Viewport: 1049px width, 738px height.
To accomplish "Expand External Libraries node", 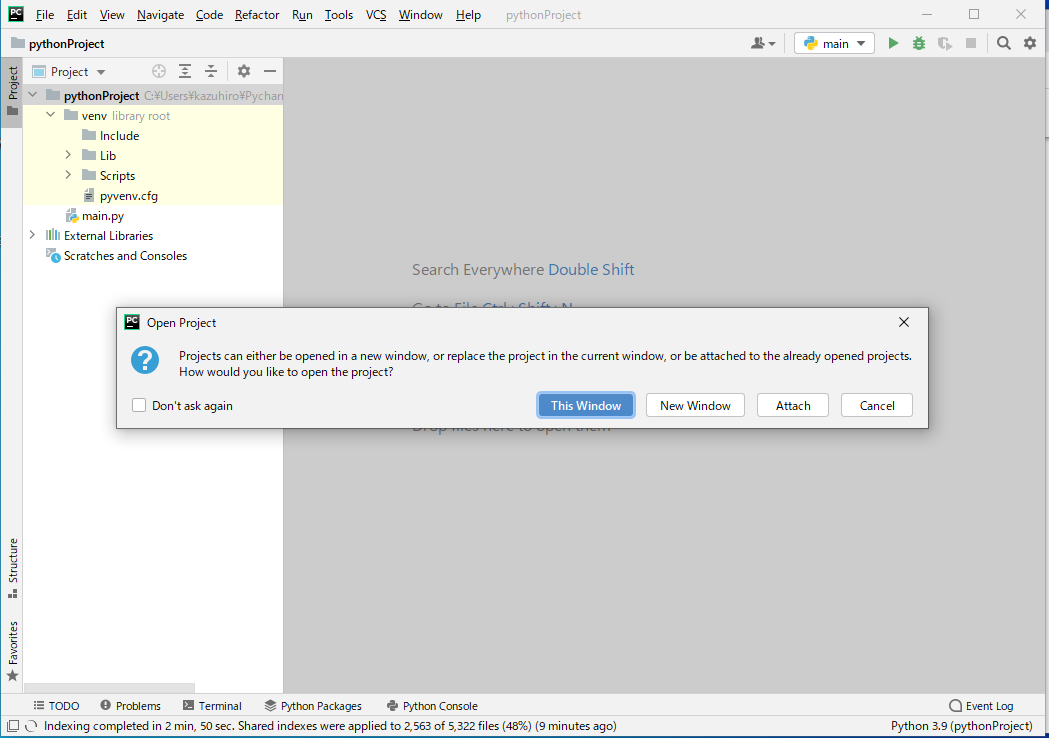I will pos(32,235).
